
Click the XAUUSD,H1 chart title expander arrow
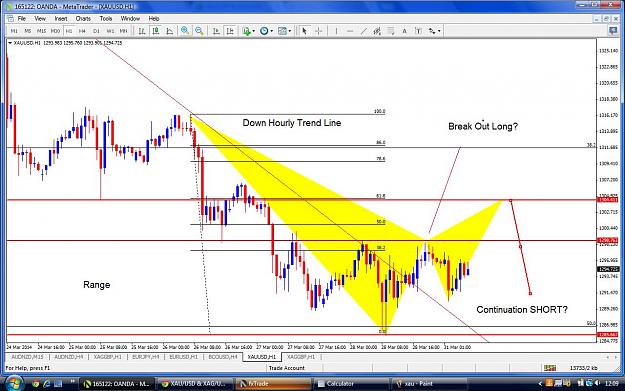[10, 43]
